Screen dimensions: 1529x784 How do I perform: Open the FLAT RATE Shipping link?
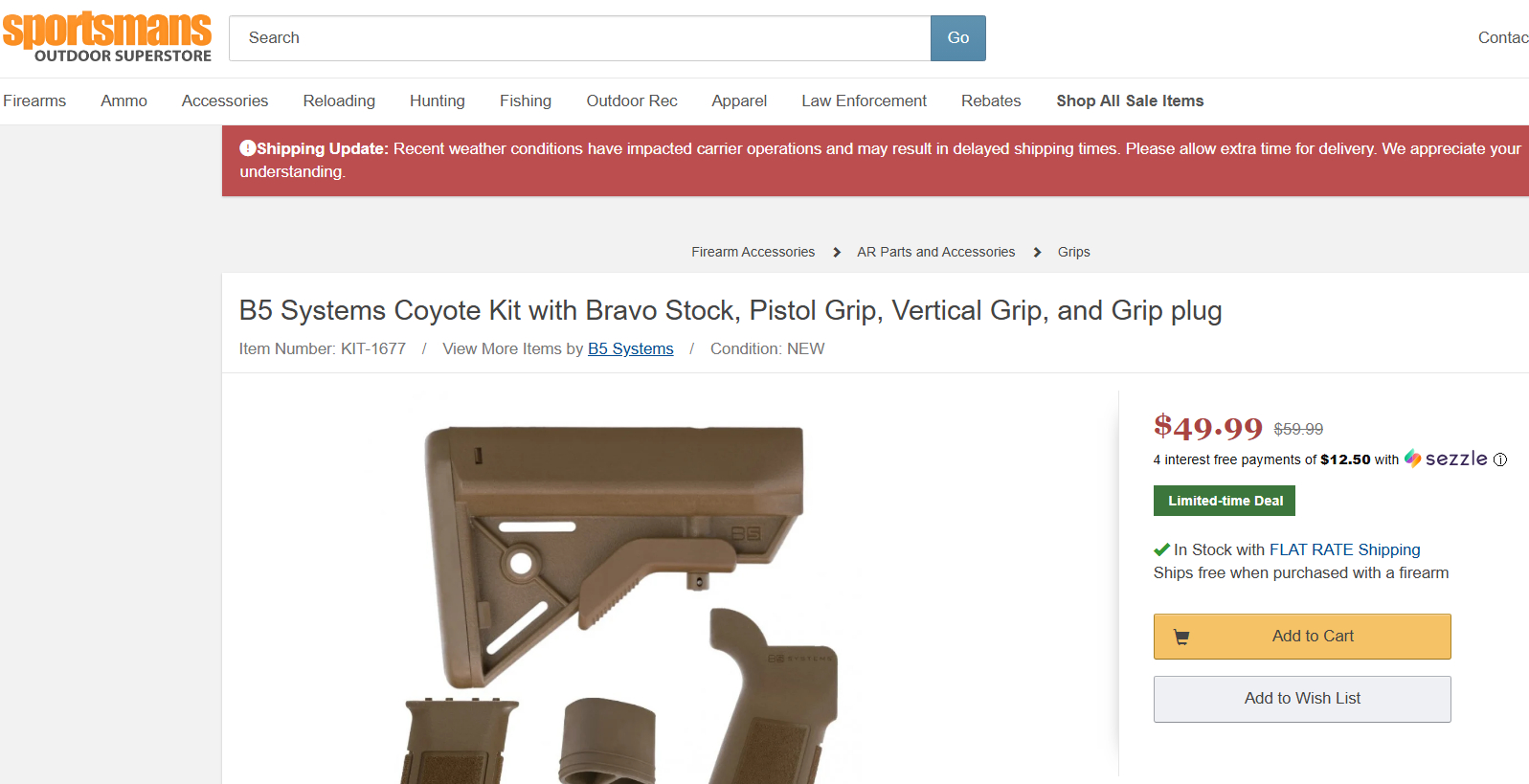(x=1344, y=550)
